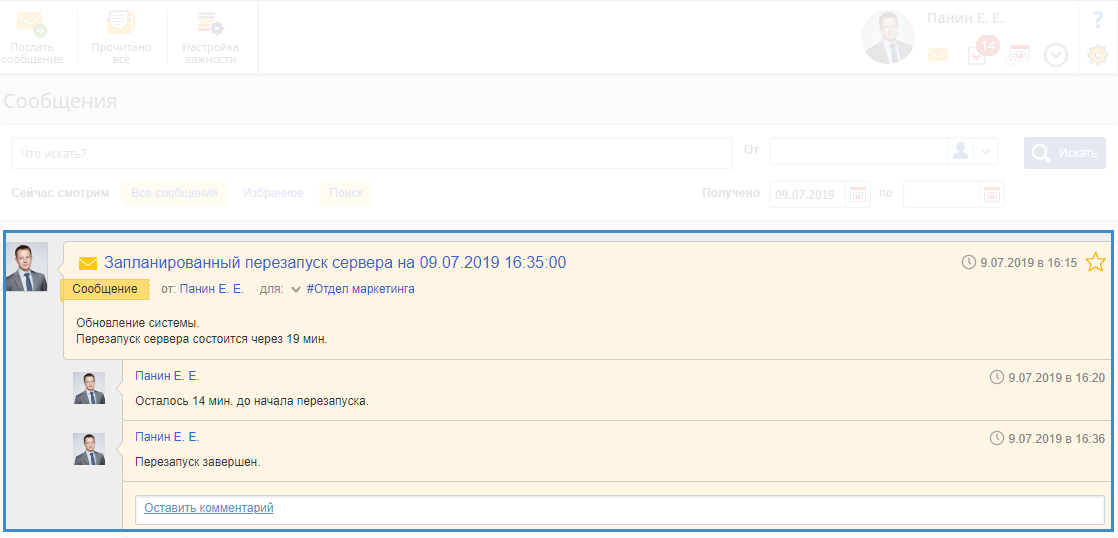Viewport: 1118px width, 538px height.
Task: Open the calendar icon in header
Action: (x=1017, y=55)
